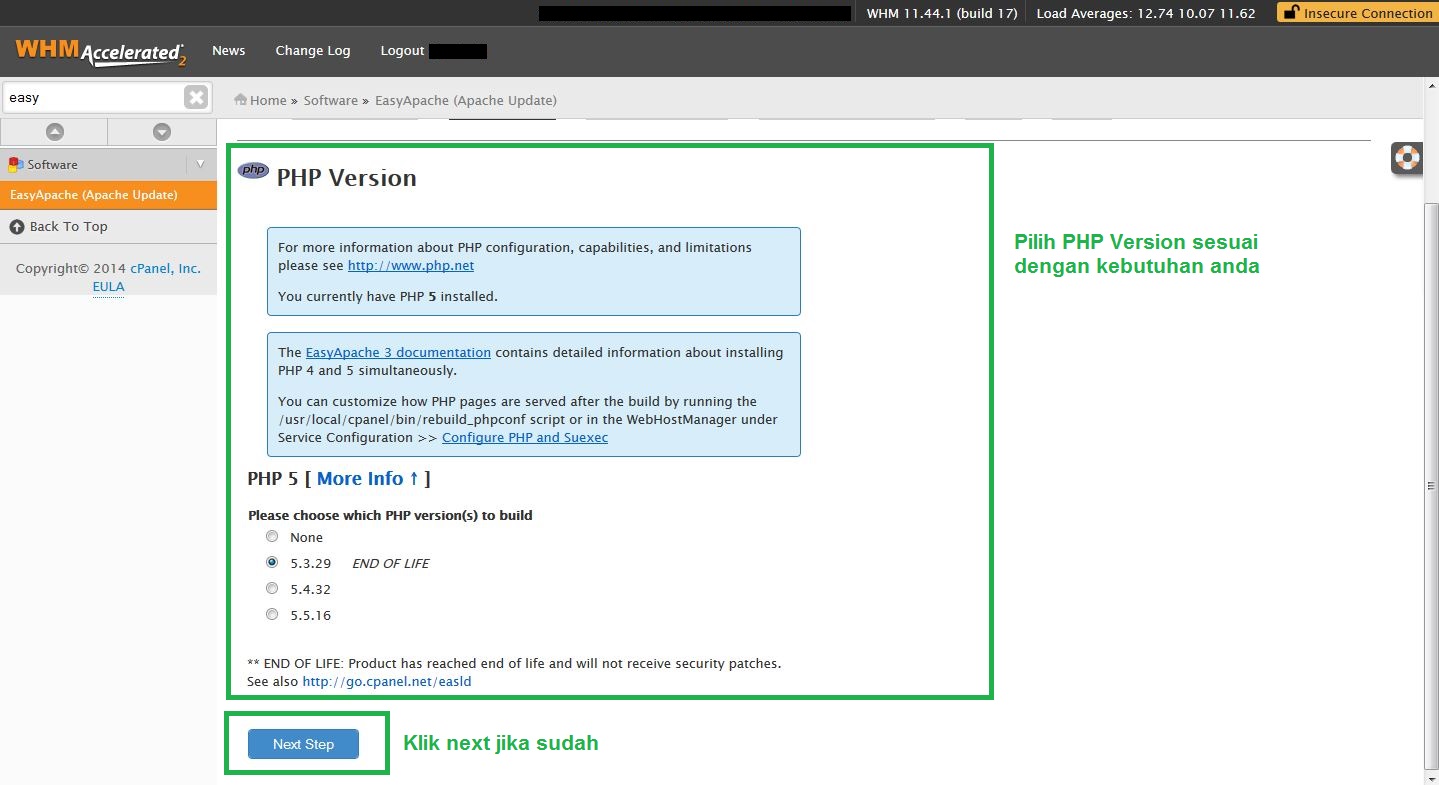Clear the search box with X icon
1439x785 pixels.
tap(196, 97)
